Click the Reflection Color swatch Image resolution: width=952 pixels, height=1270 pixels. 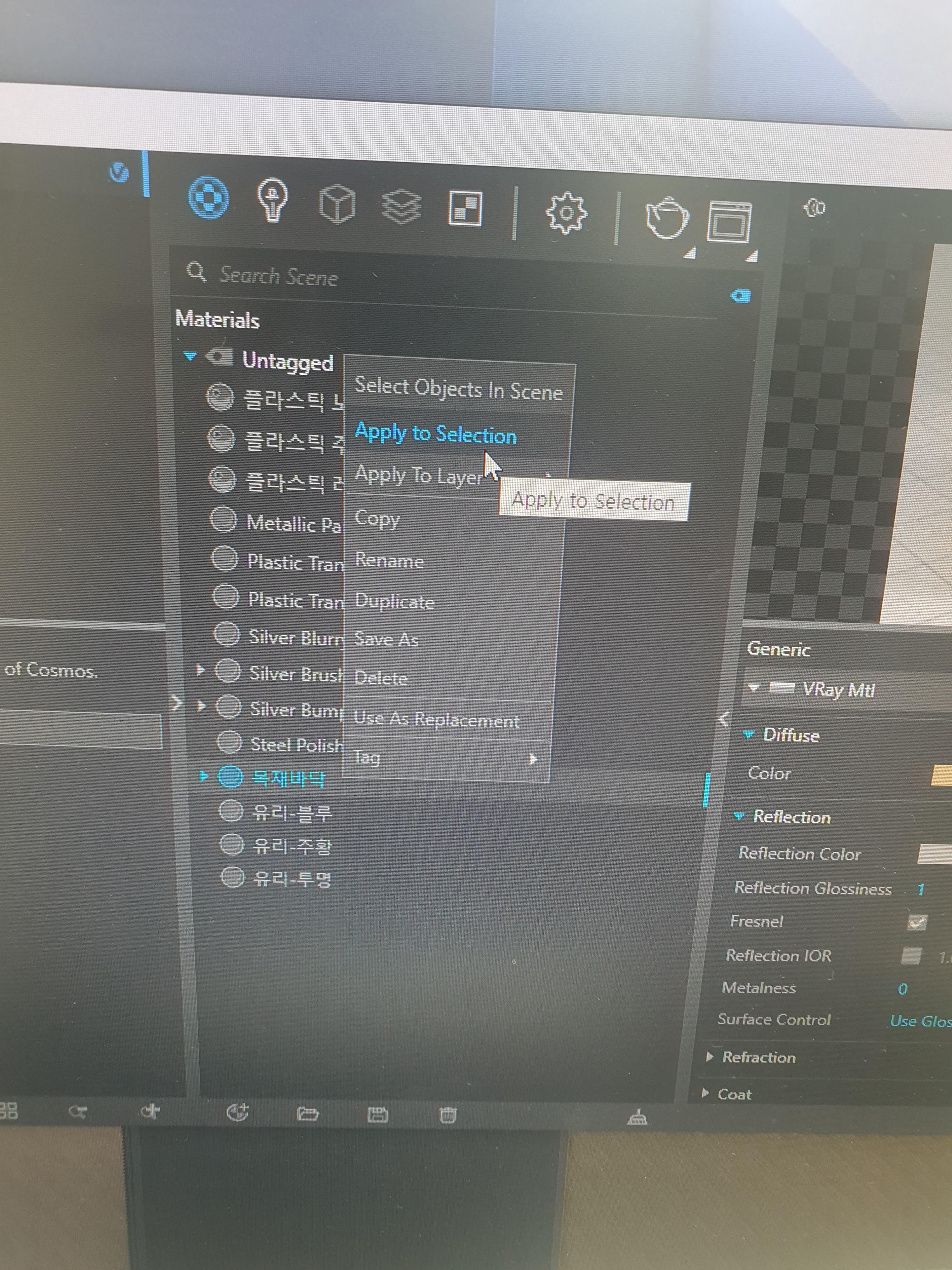pos(935,854)
